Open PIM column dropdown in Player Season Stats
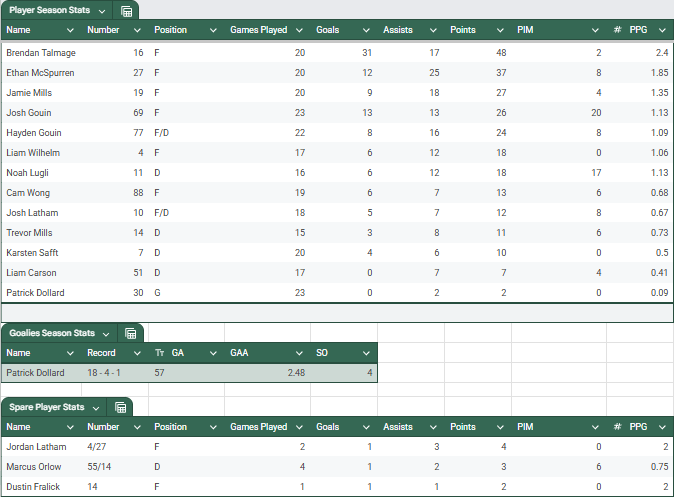Screen dimensions: 674x497 tap(596, 30)
